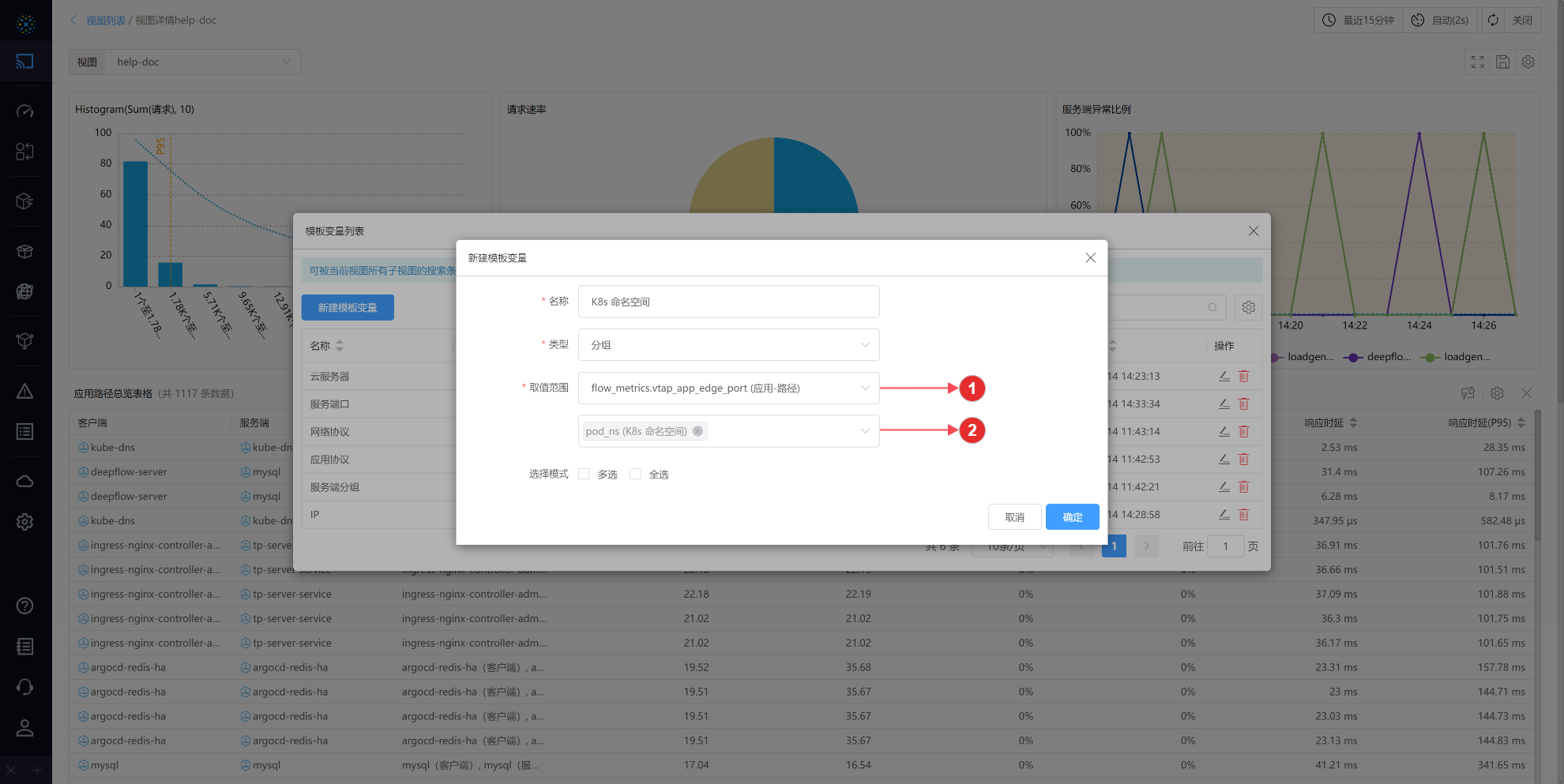Open the 最近15分钟 time range selector
The width and height of the screenshot is (1564, 784).
[1359, 21]
